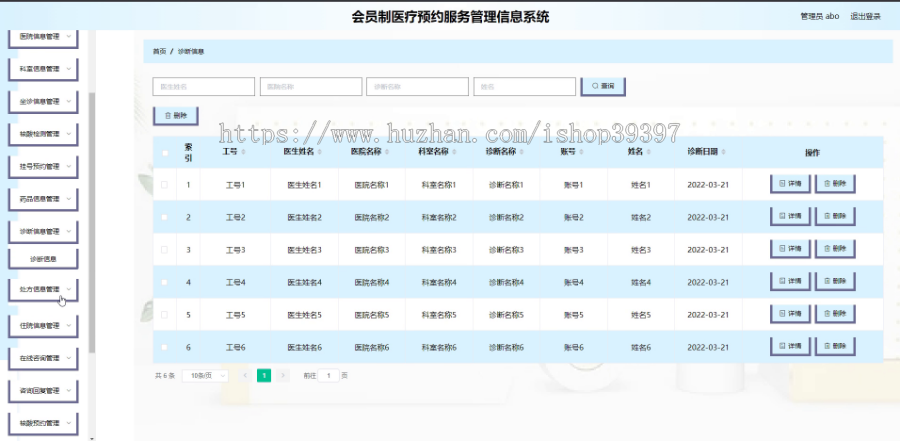Click cell 科室名称4 in the table
The width and height of the screenshot is (900, 441).
coord(439,283)
